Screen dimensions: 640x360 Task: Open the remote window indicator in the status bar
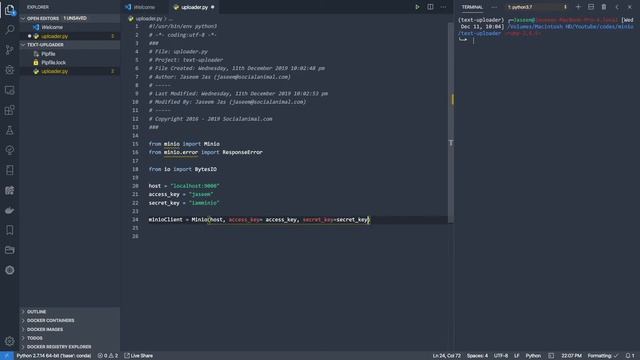pos(7,356)
